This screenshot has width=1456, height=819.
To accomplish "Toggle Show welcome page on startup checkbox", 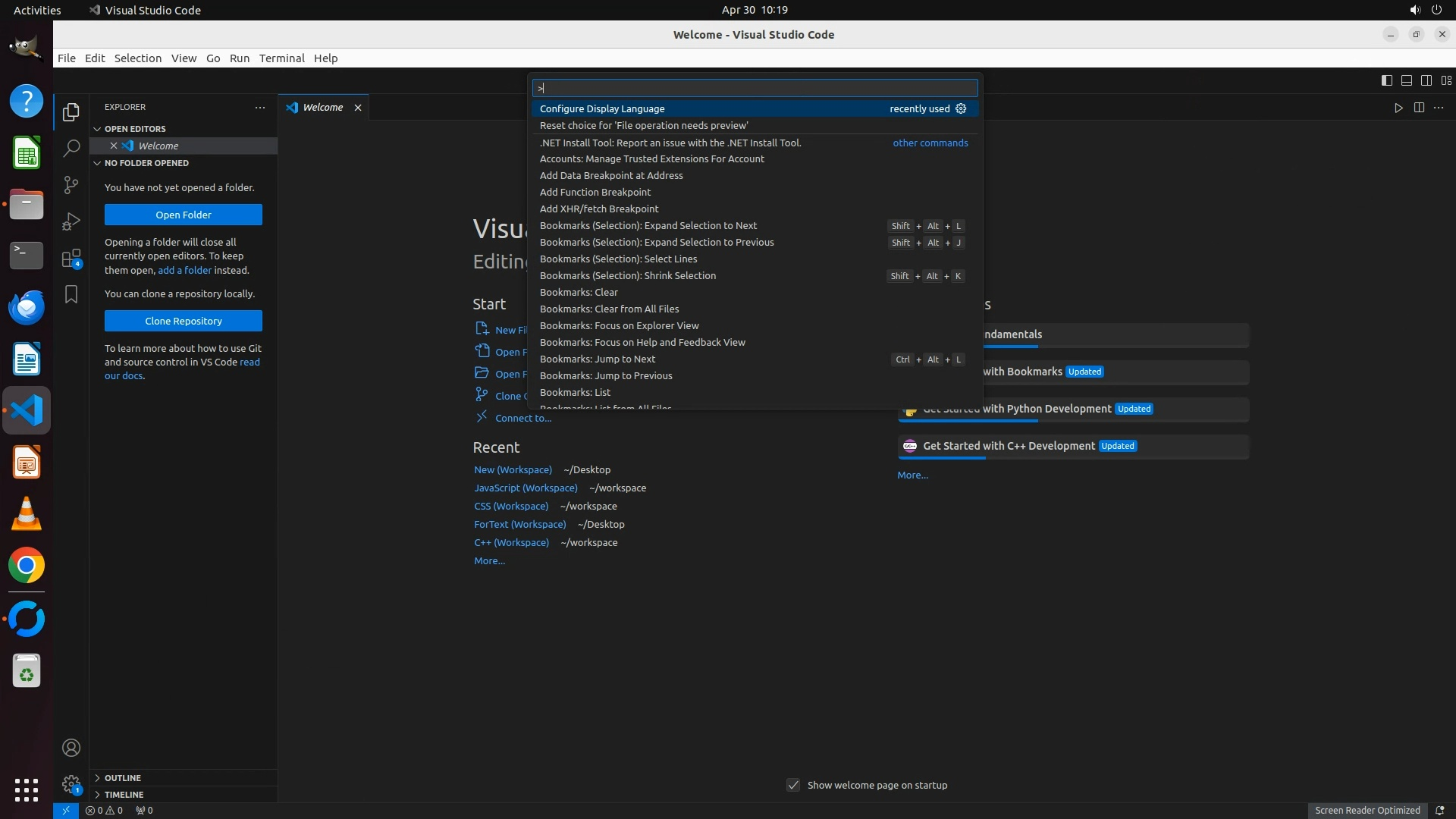I will 793,785.
